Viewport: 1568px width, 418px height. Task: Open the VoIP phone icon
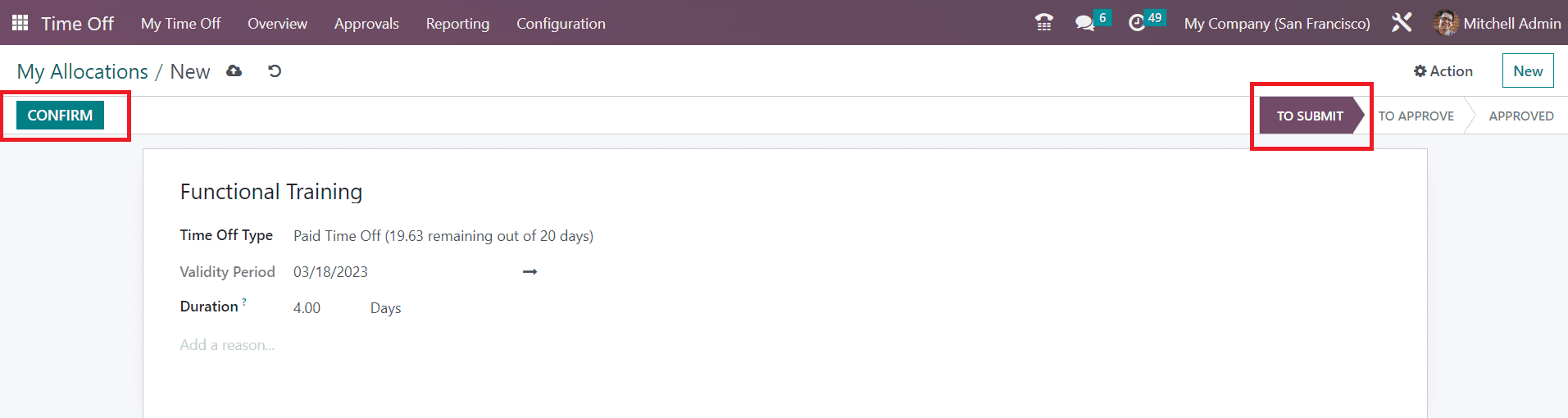pyautogui.click(x=1043, y=23)
